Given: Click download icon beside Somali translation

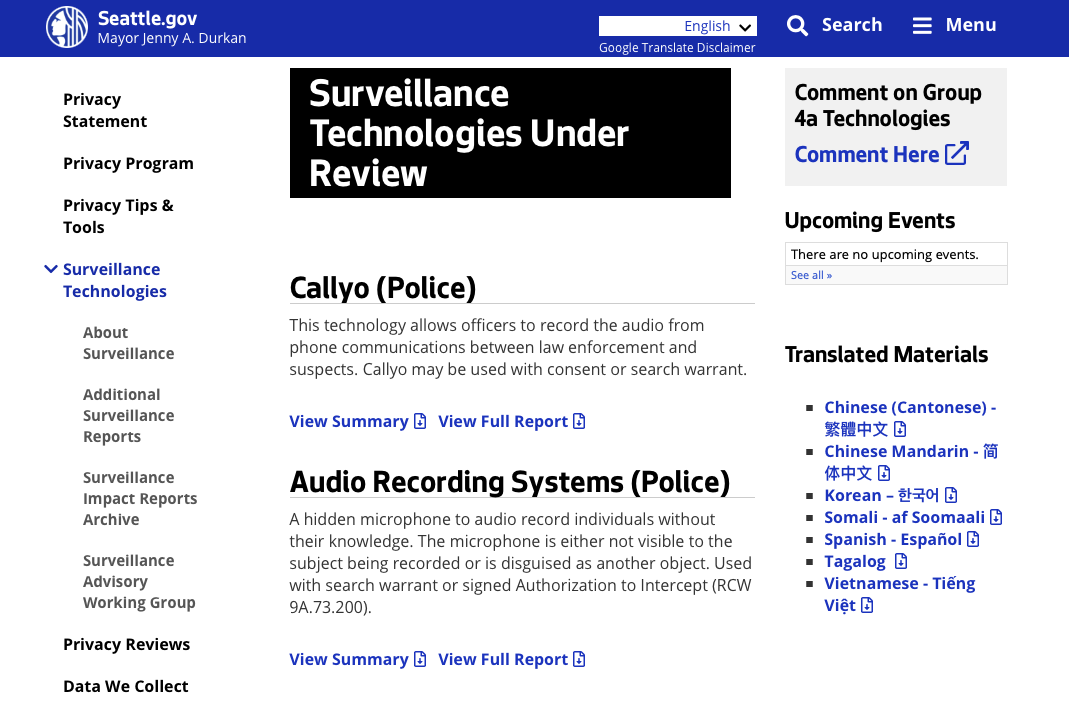Looking at the screenshot, I should [x=996, y=518].
